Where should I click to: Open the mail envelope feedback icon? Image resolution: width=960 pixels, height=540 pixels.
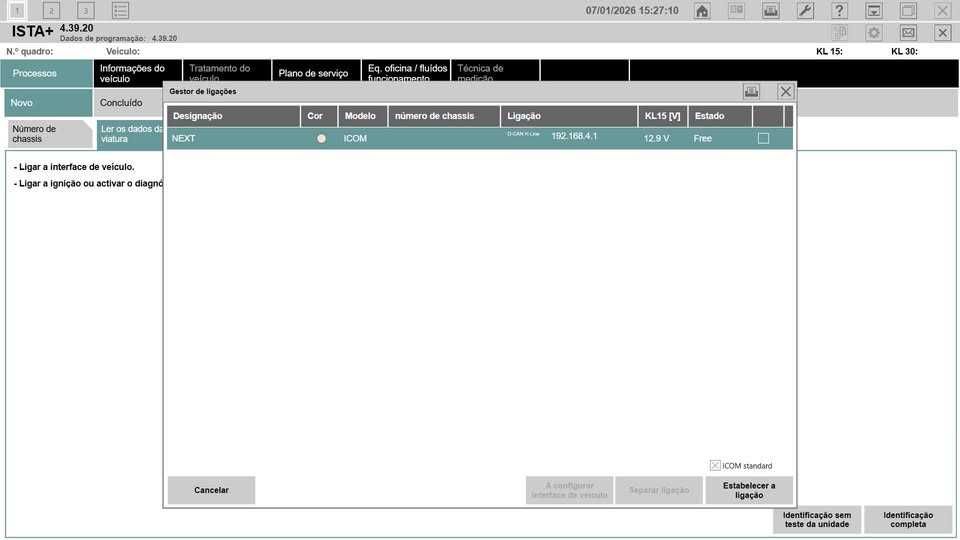(x=908, y=32)
